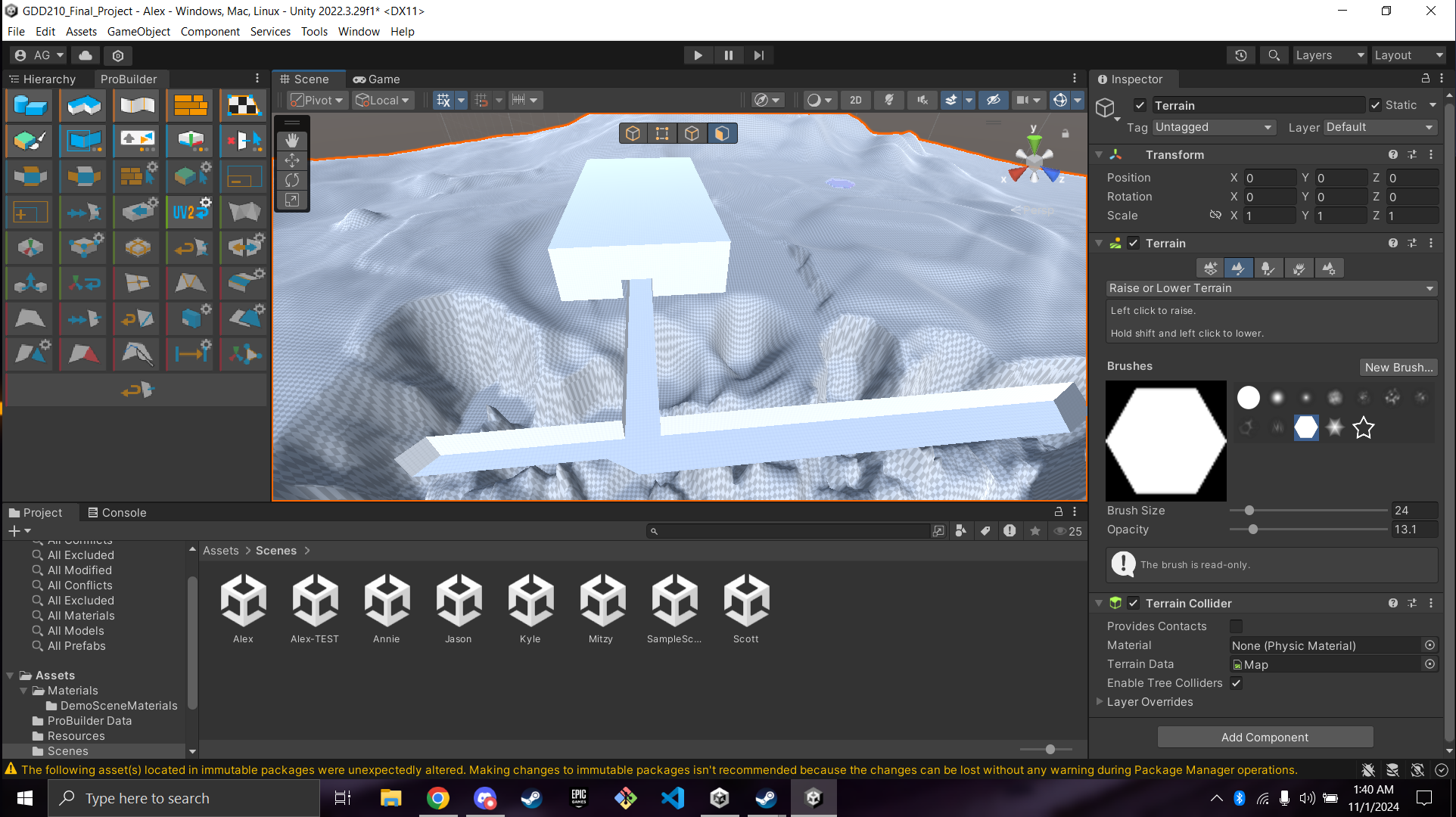The width and height of the screenshot is (1456, 817).
Task: Toggle 2D view mode in Scene
Action: (x=855, y=100)
